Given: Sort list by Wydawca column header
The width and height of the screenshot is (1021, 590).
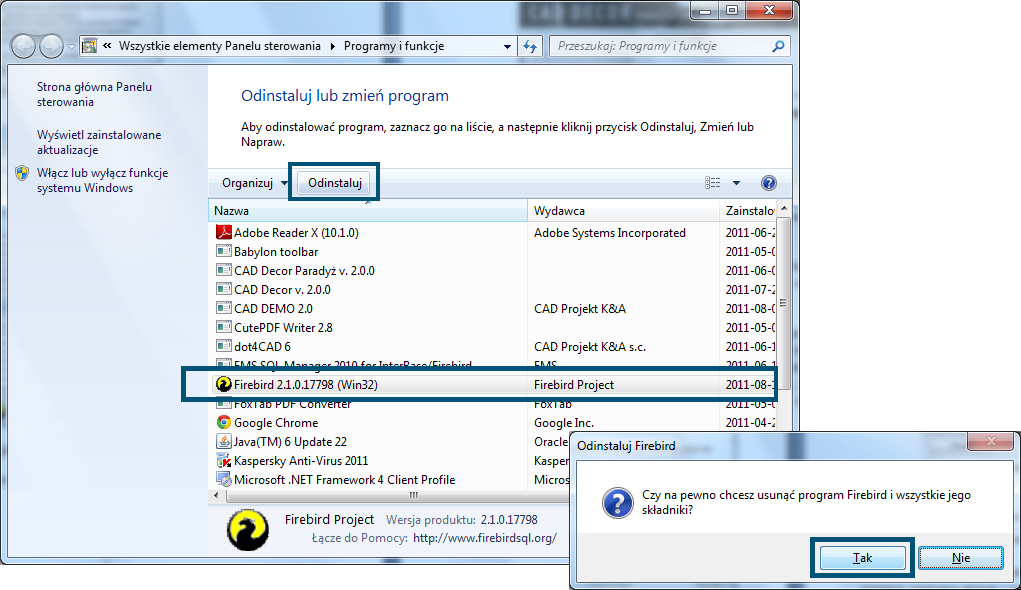Looking at the screenshot, I should tap(623, 210).
